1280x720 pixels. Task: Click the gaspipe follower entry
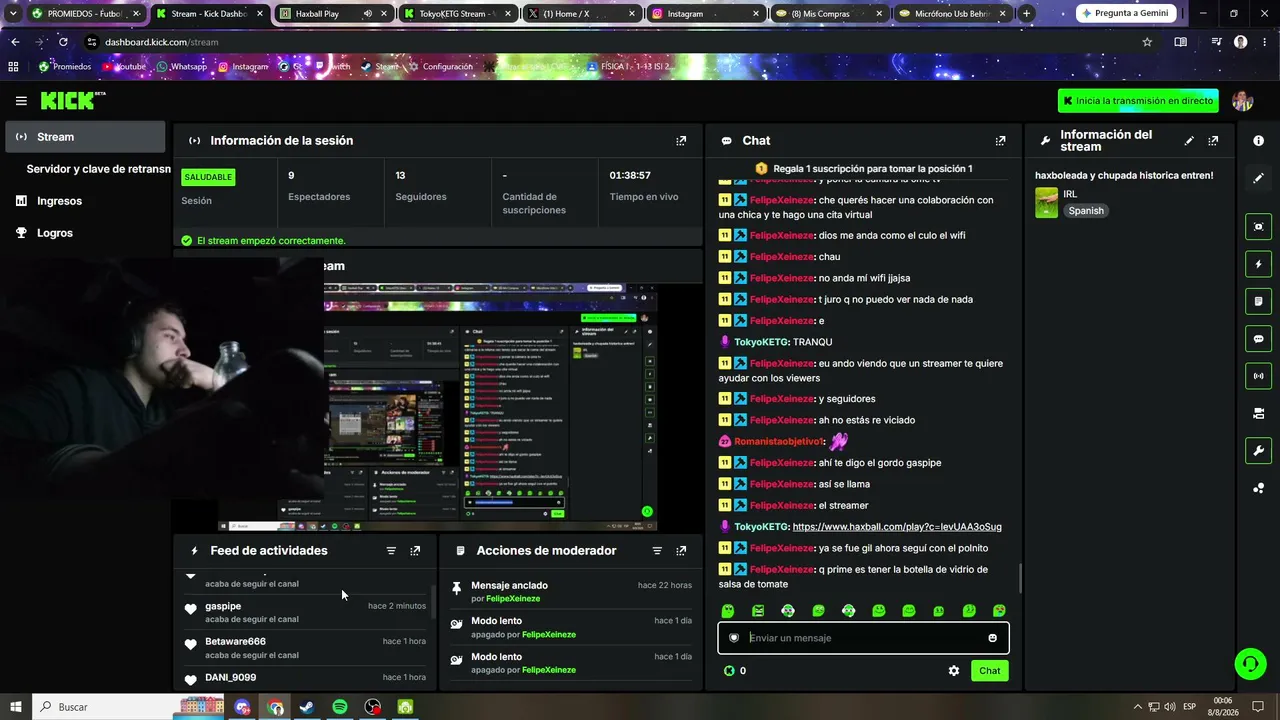coord(306,612)
